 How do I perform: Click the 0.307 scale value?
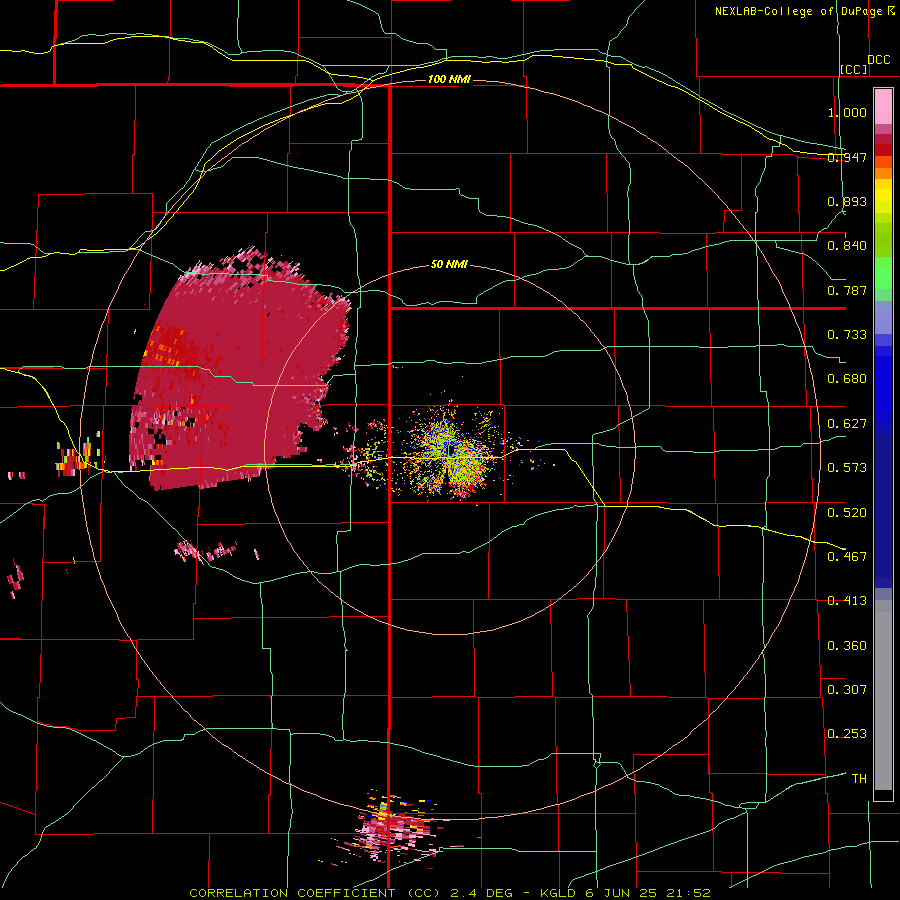(x=847, y=690)
